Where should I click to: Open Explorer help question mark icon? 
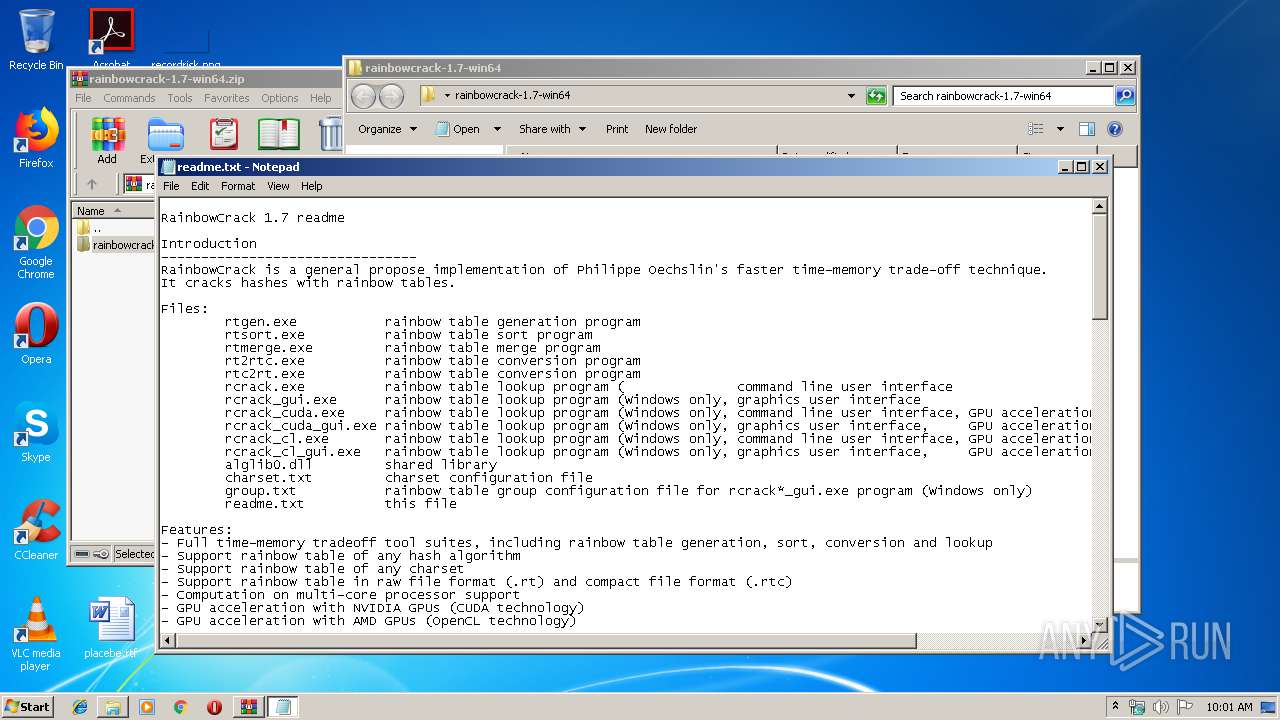(1115, 129)
